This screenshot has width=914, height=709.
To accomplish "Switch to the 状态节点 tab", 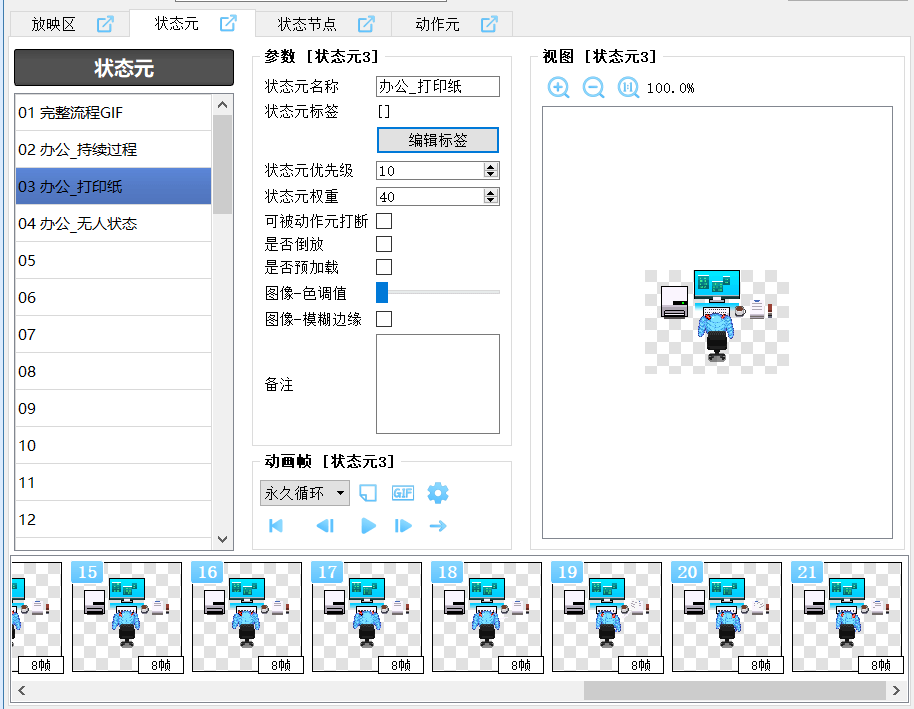I will (306, 24).
